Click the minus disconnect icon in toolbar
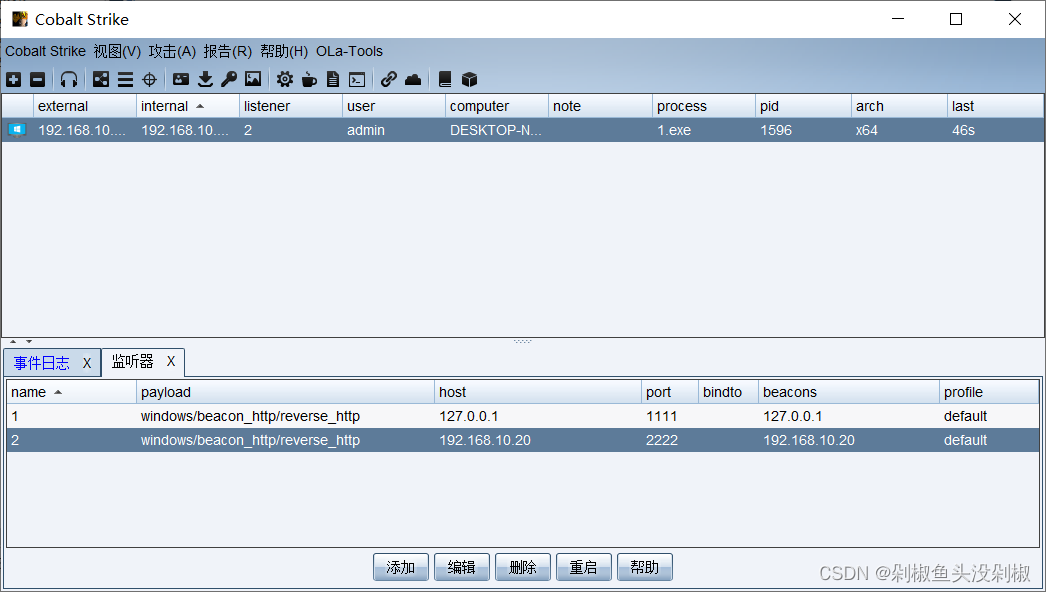1046x592 pixels. click(38, 79)
